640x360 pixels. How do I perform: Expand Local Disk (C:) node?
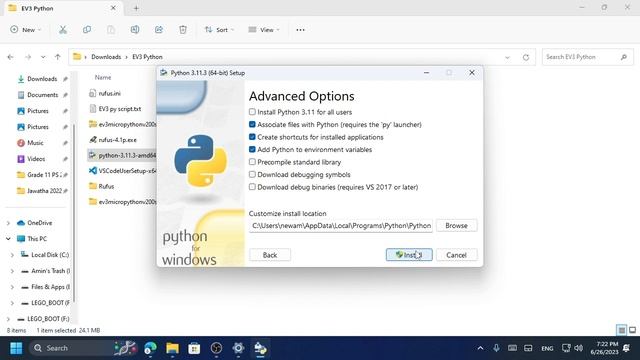coord(12,255)
